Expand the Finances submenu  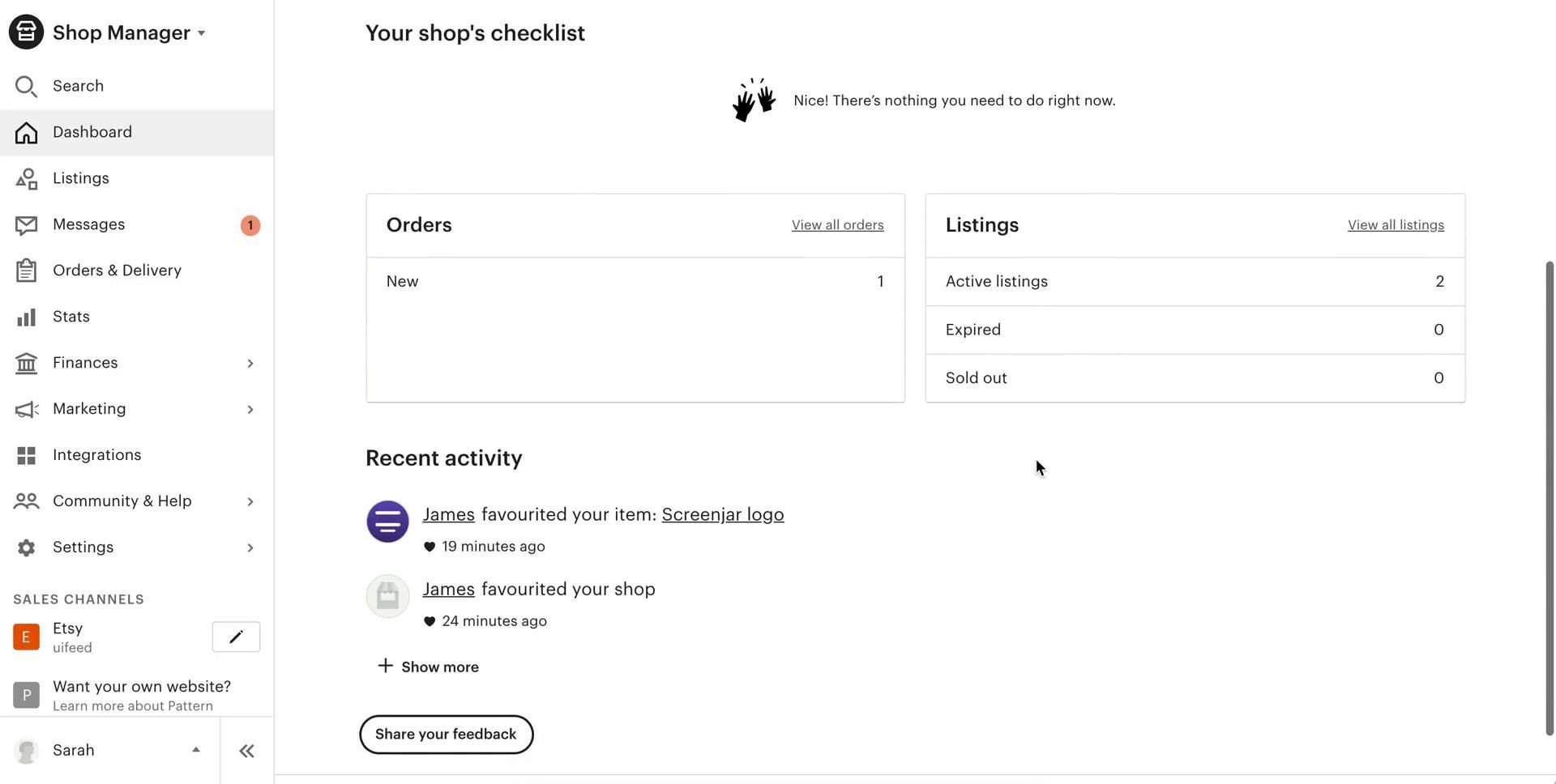click(250, 364)
